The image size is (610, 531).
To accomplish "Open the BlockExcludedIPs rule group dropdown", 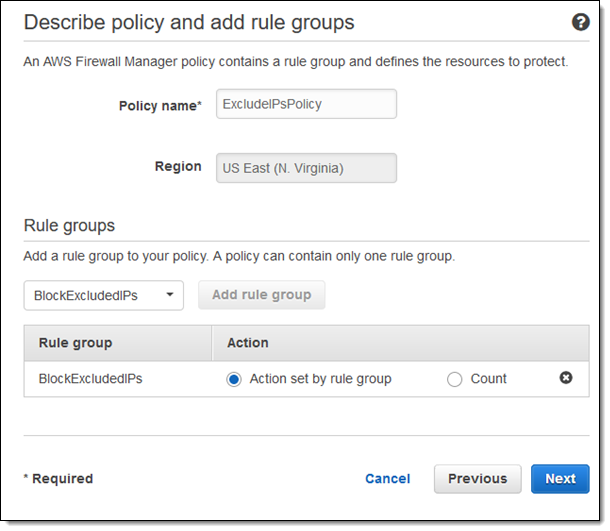I will tap(104, 295).
